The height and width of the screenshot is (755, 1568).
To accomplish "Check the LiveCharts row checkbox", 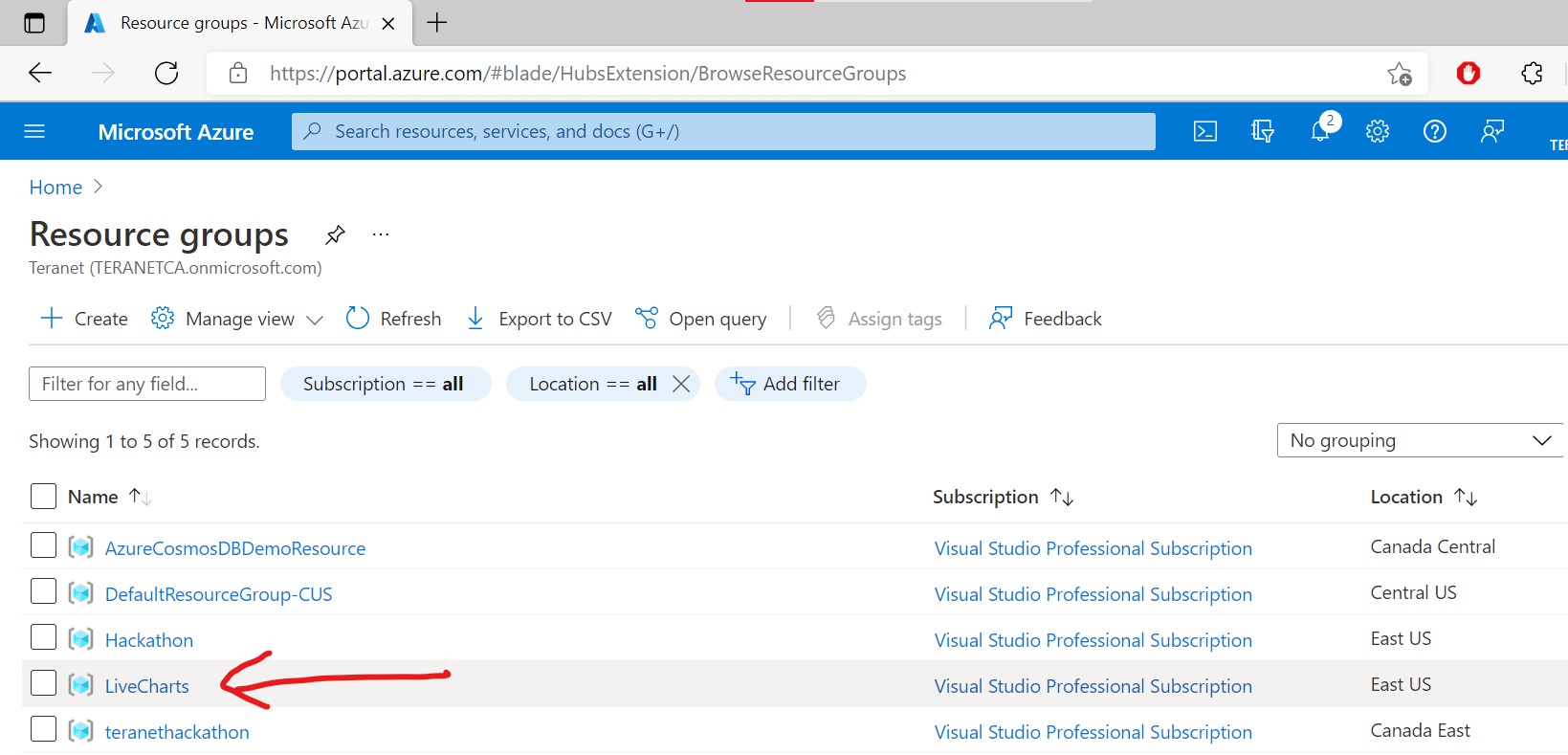I will tap(43, 683).
